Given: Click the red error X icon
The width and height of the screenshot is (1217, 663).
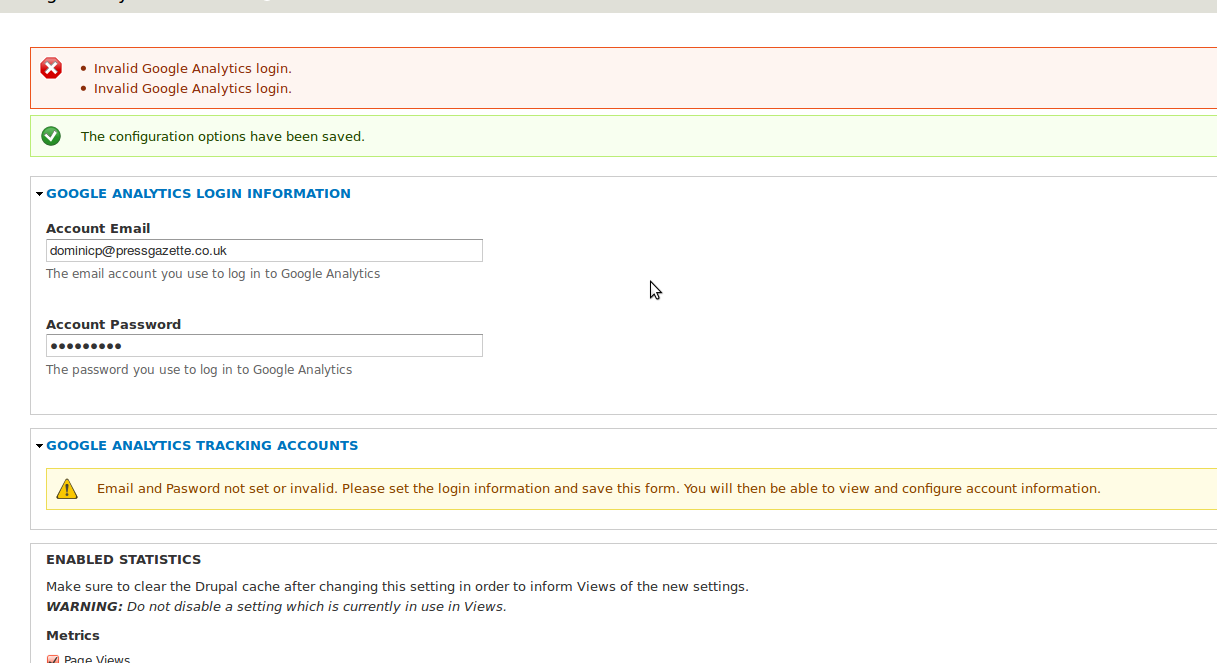Looking at the screenshot, I should point(51,68).
